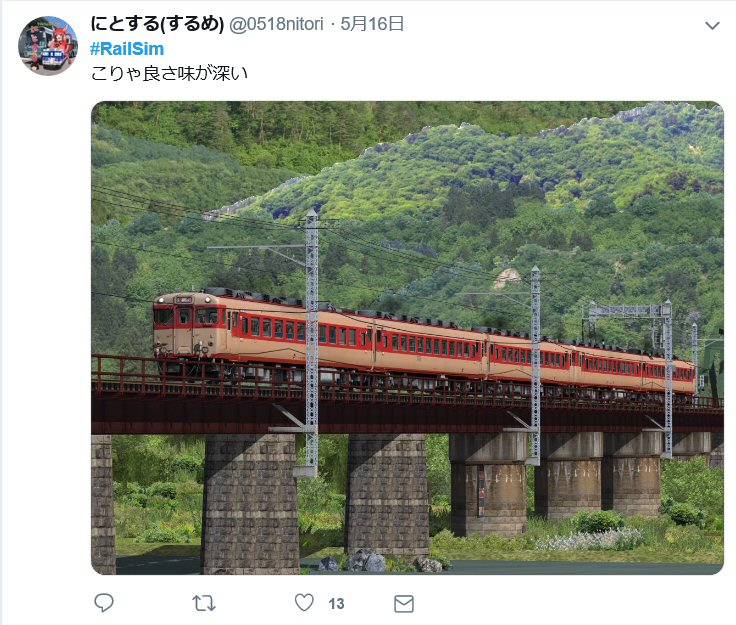This screenshot has height=625, width=736.
Task: Open tweet options chevron menu
Action: pos(713,25)
